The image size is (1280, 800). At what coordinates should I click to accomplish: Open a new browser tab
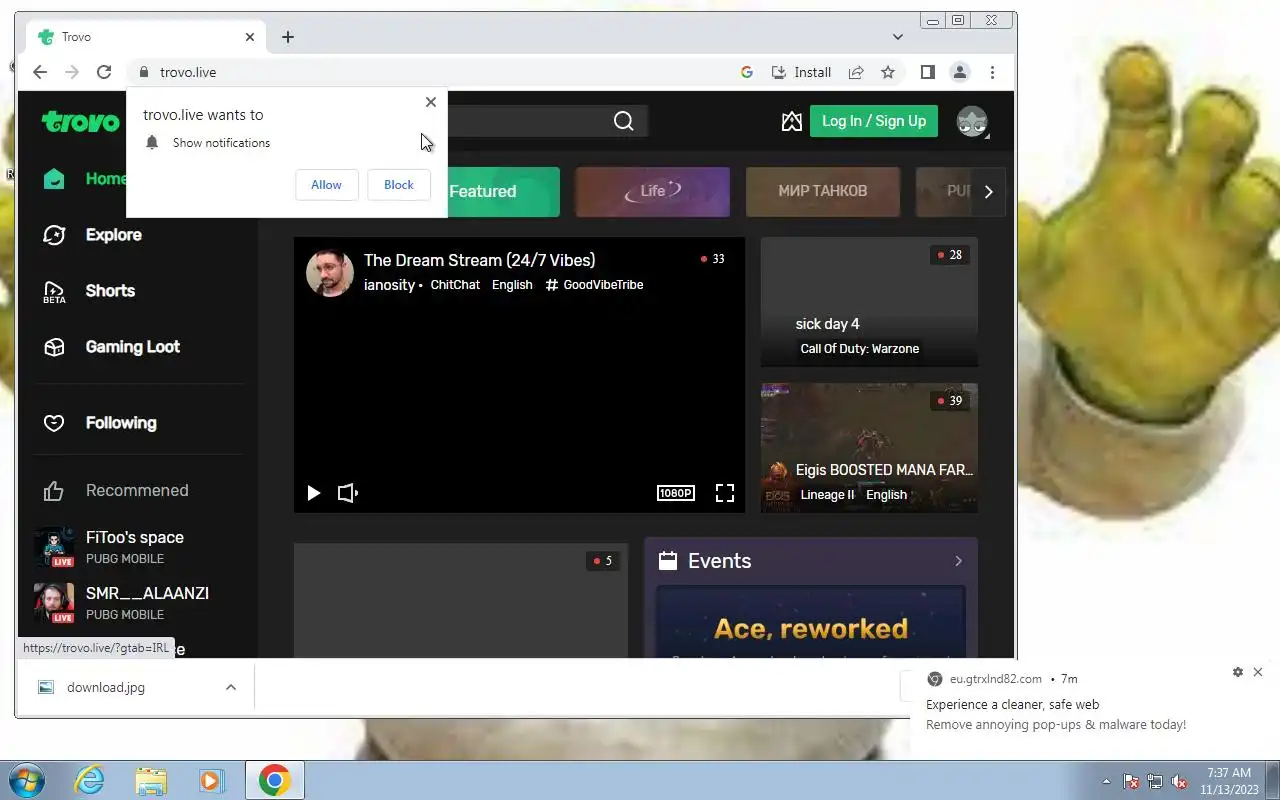(288, 37)
